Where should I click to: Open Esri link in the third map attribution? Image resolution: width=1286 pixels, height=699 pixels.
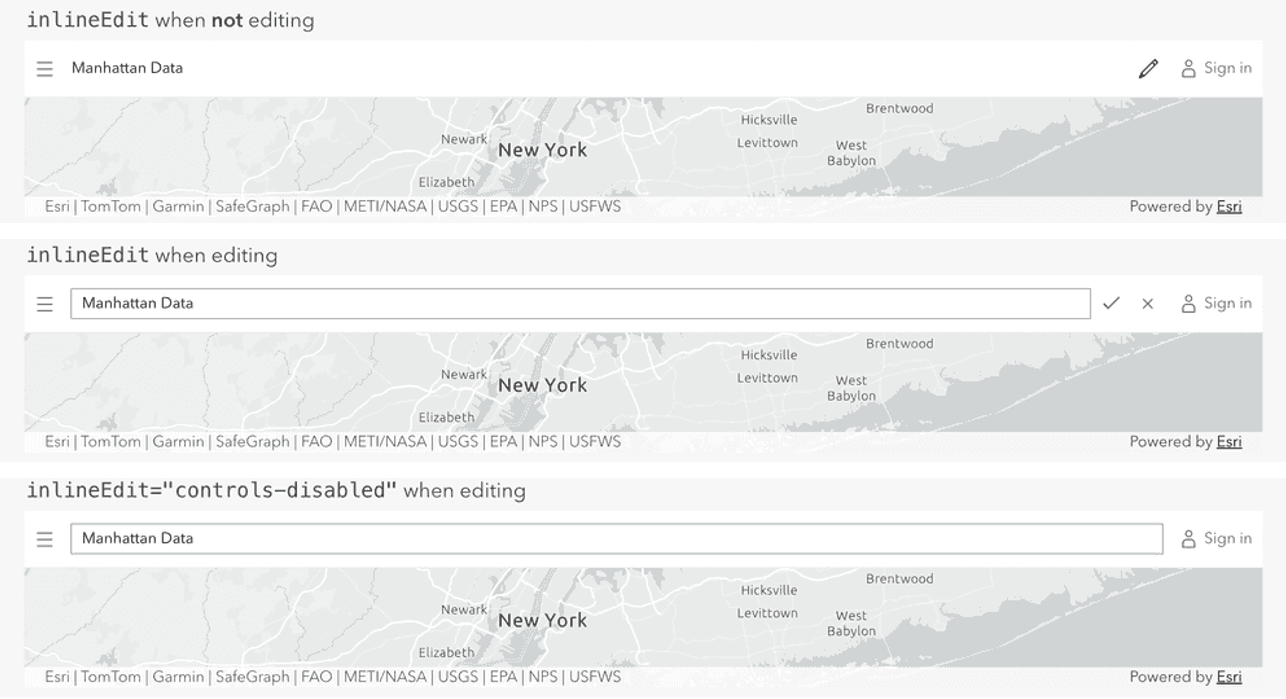pyautogui.click(x=1229, y=677)
